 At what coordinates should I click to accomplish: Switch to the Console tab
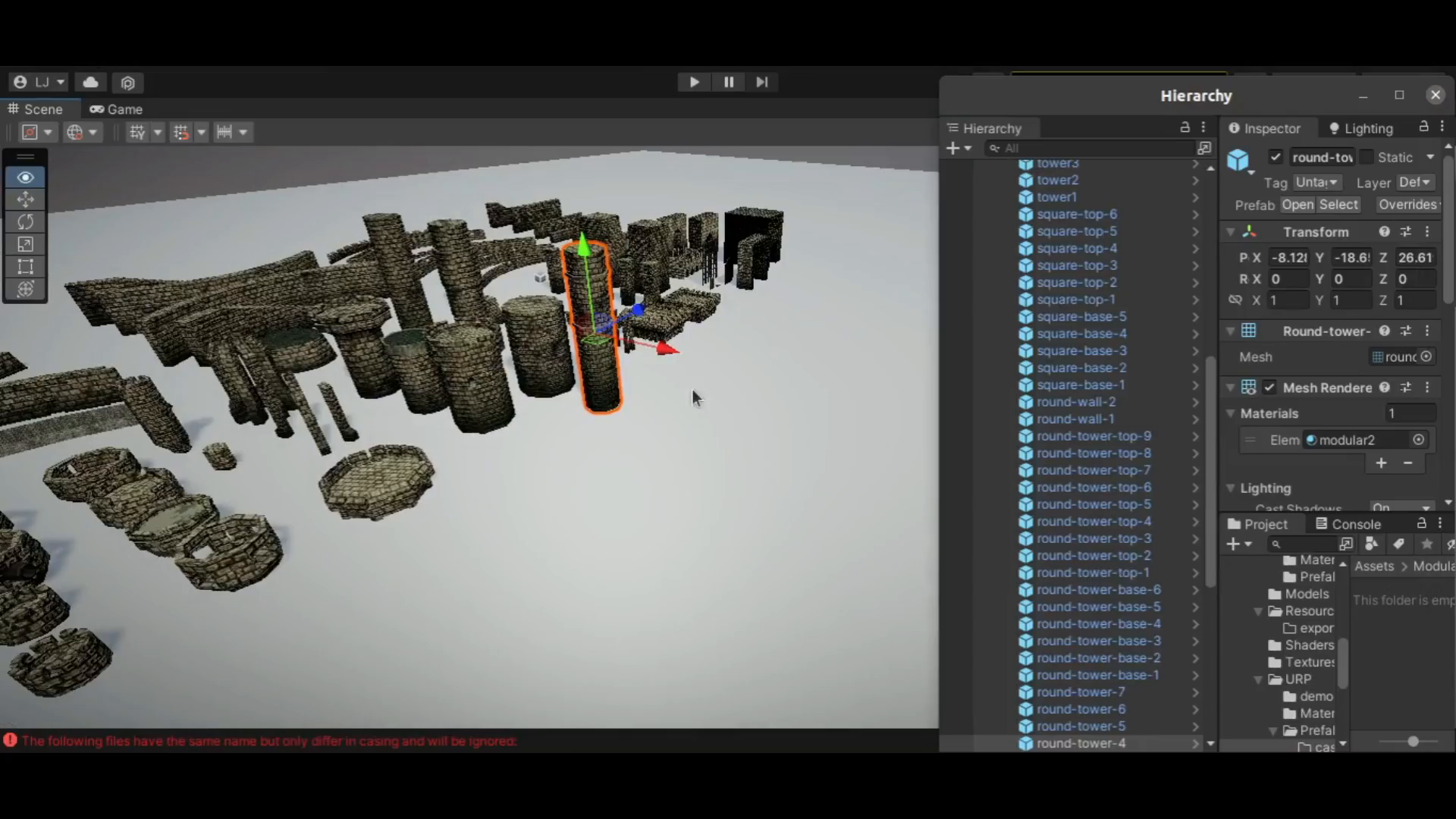point(1348,524)
